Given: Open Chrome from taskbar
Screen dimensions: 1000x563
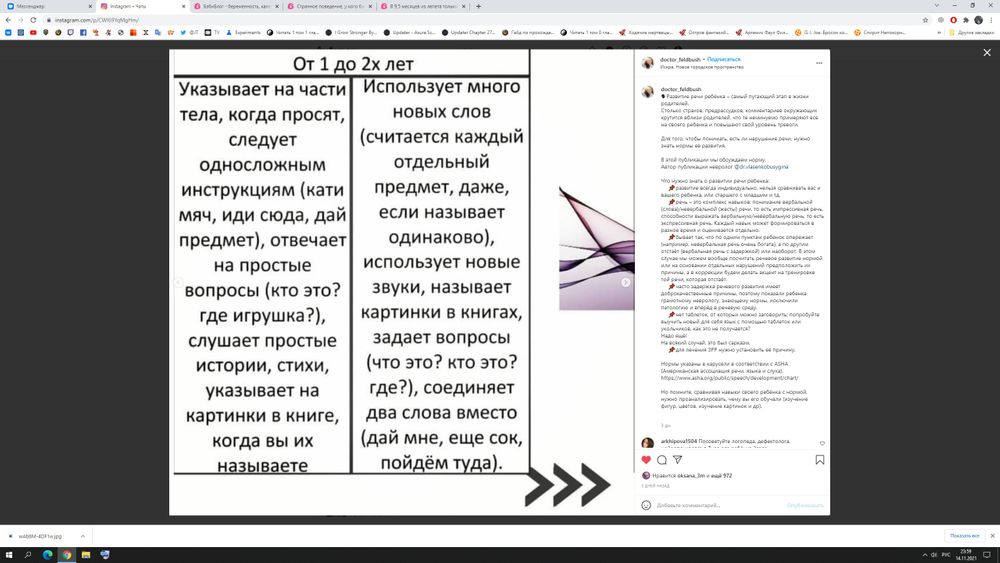Looking at the screenshot, I should [x=66, y=555].
